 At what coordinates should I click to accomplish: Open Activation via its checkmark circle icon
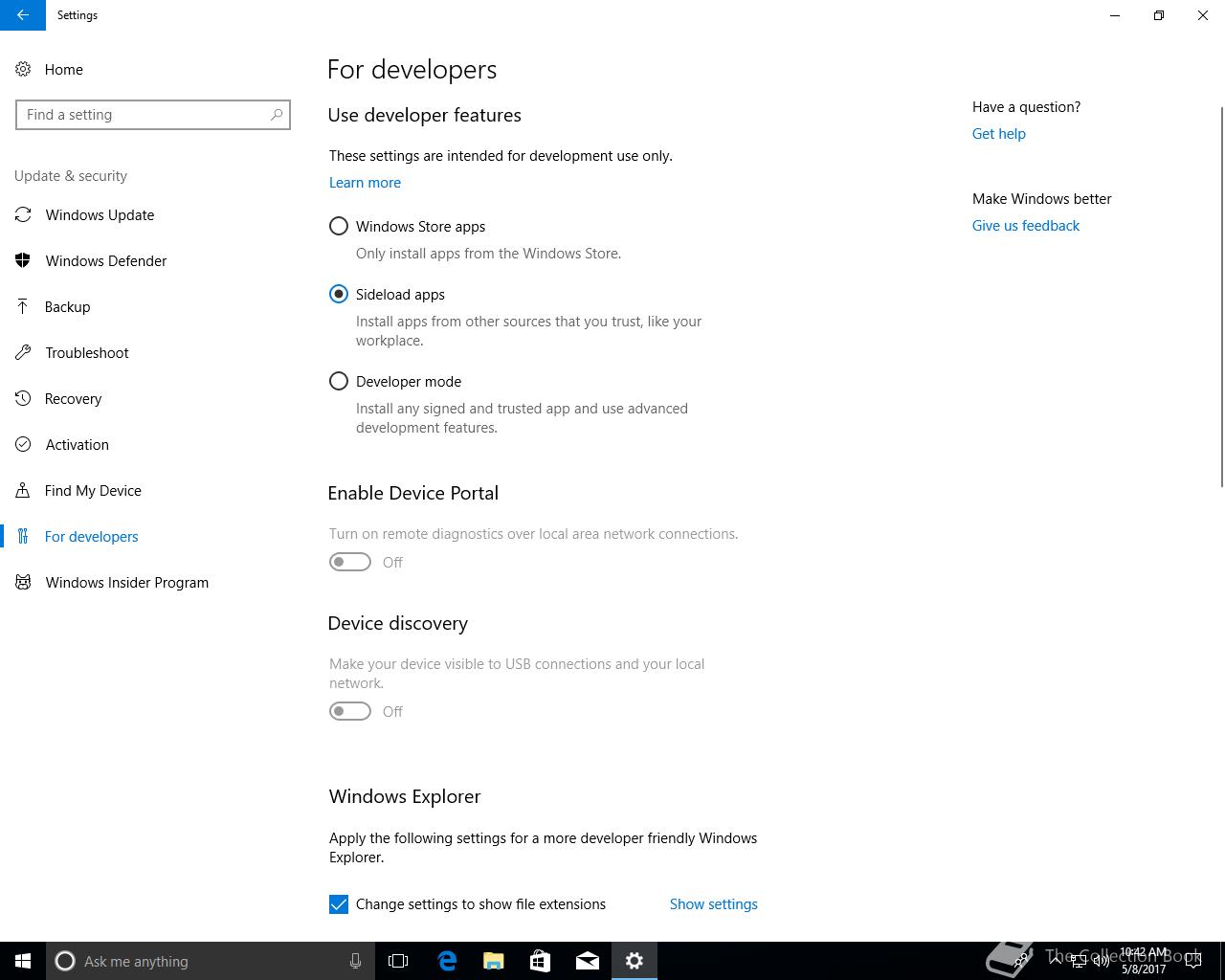23,444
